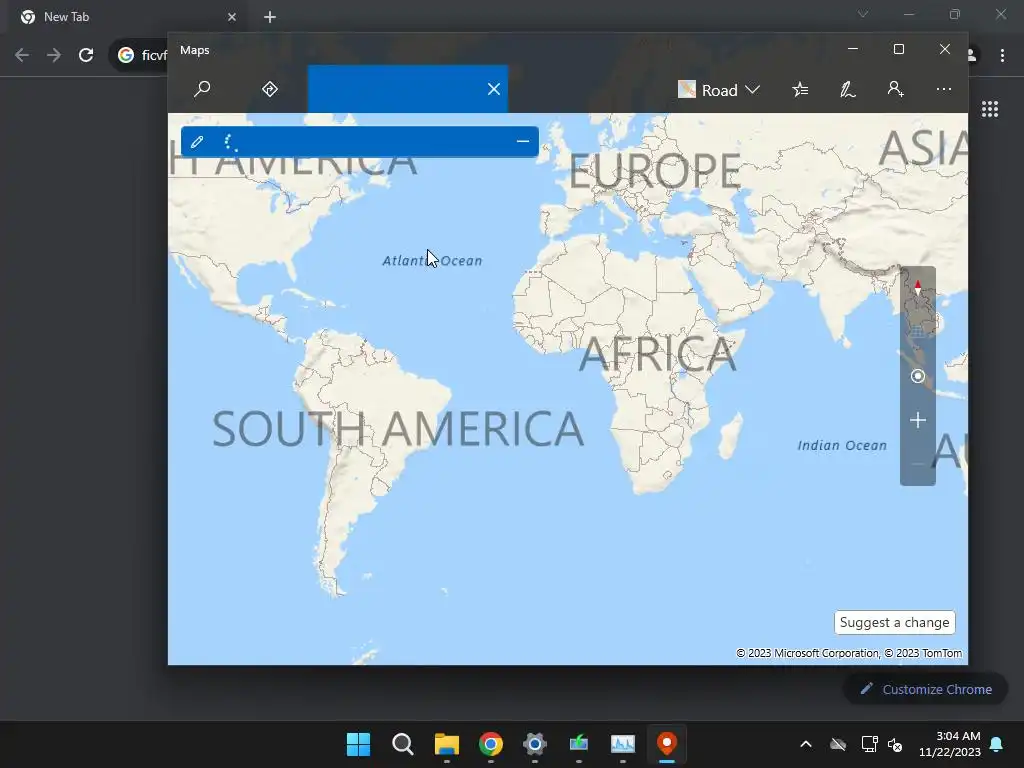Image resolution: width=1024 pixels, height=768 pixels.
Task: Click the AFRICA label on the map
Action: pyautogui.click(x=658, y=354)
